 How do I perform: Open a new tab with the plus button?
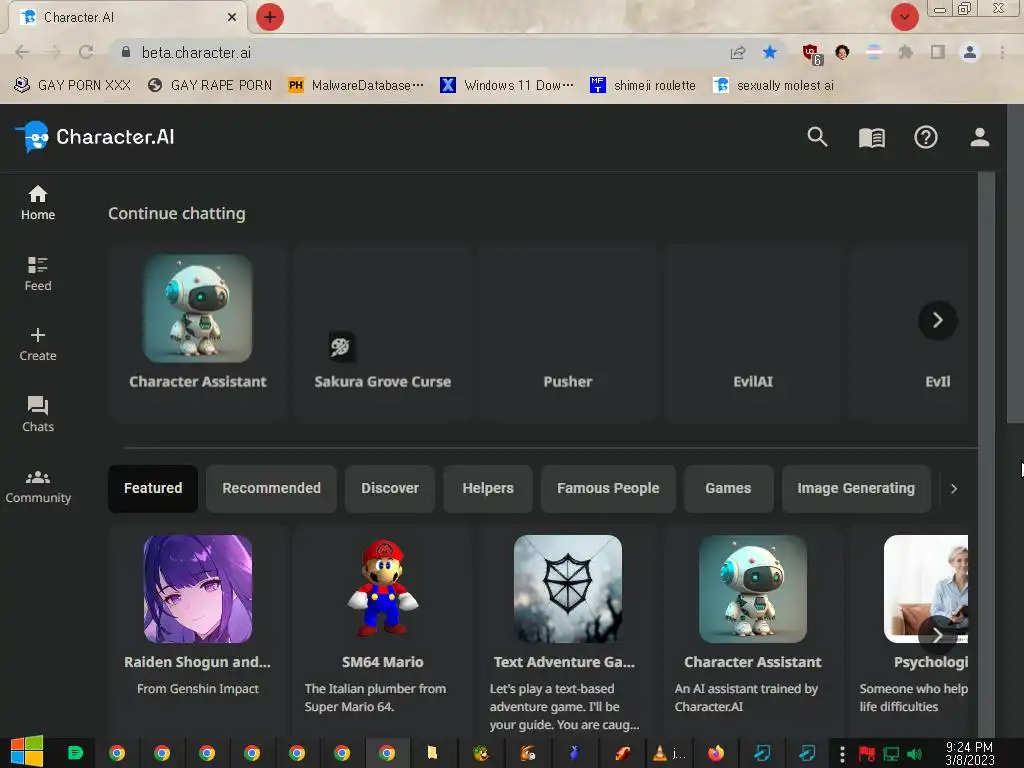(x=270, y=17)
